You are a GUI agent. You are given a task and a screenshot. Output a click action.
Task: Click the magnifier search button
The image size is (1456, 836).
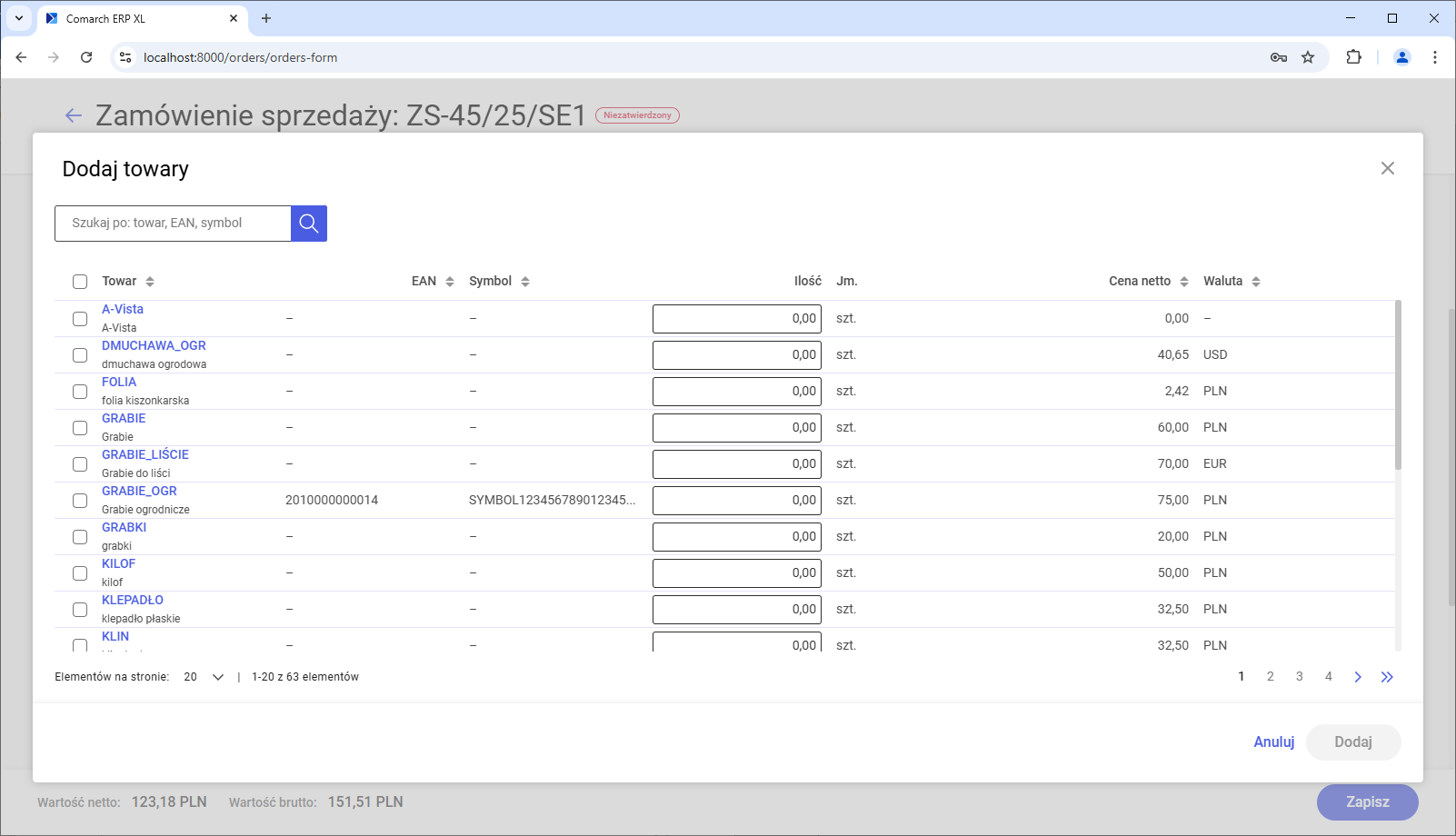pyautogui.click(x=309, y=224)
